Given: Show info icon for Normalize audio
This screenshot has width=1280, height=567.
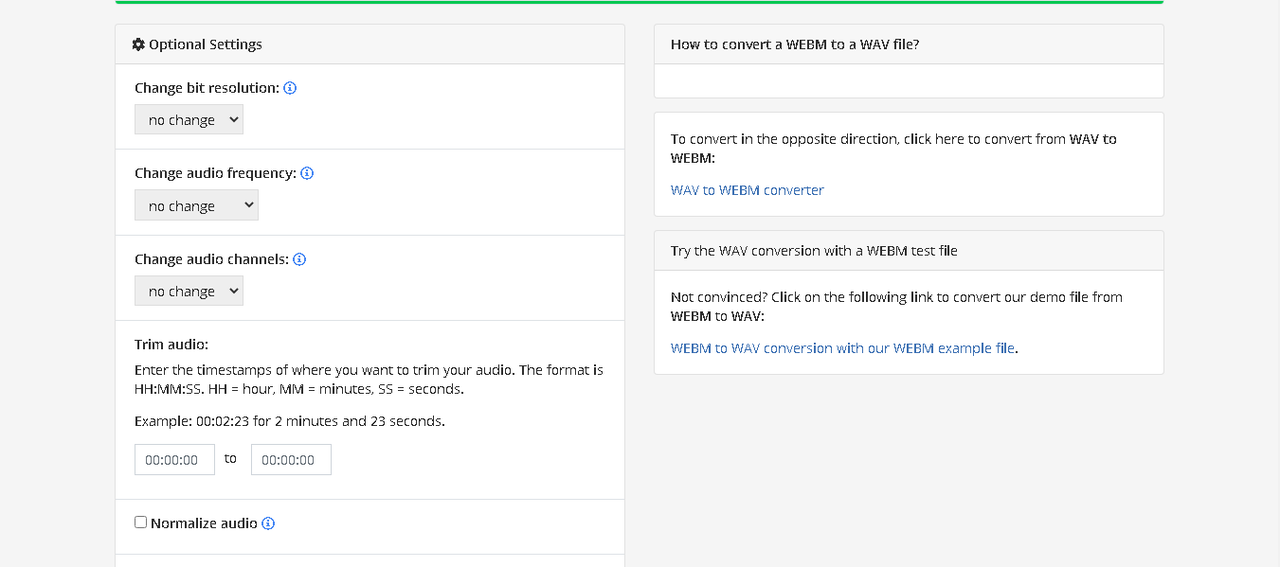Looking at the screenshot, I should click(268, 523).
